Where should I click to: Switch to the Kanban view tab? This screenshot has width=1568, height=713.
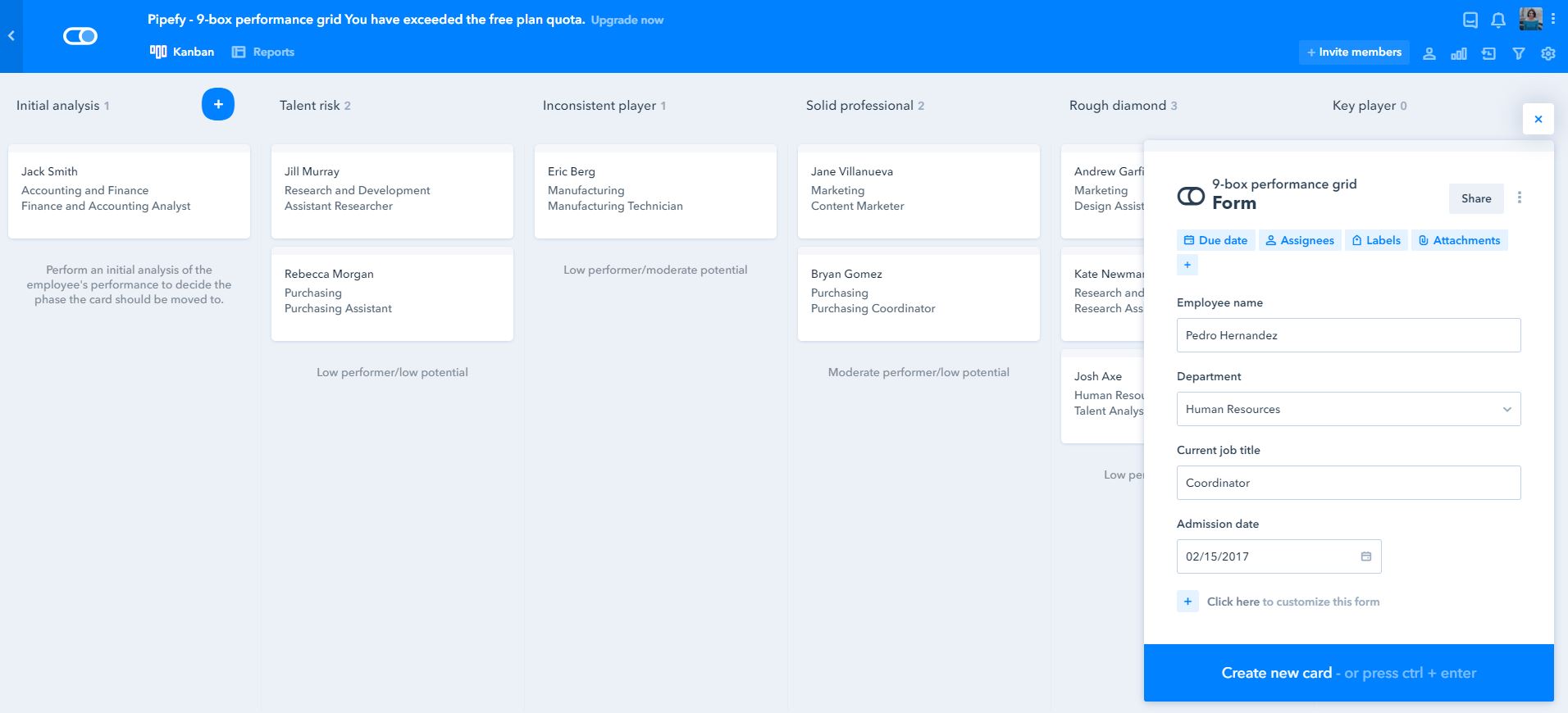[182, 52]
